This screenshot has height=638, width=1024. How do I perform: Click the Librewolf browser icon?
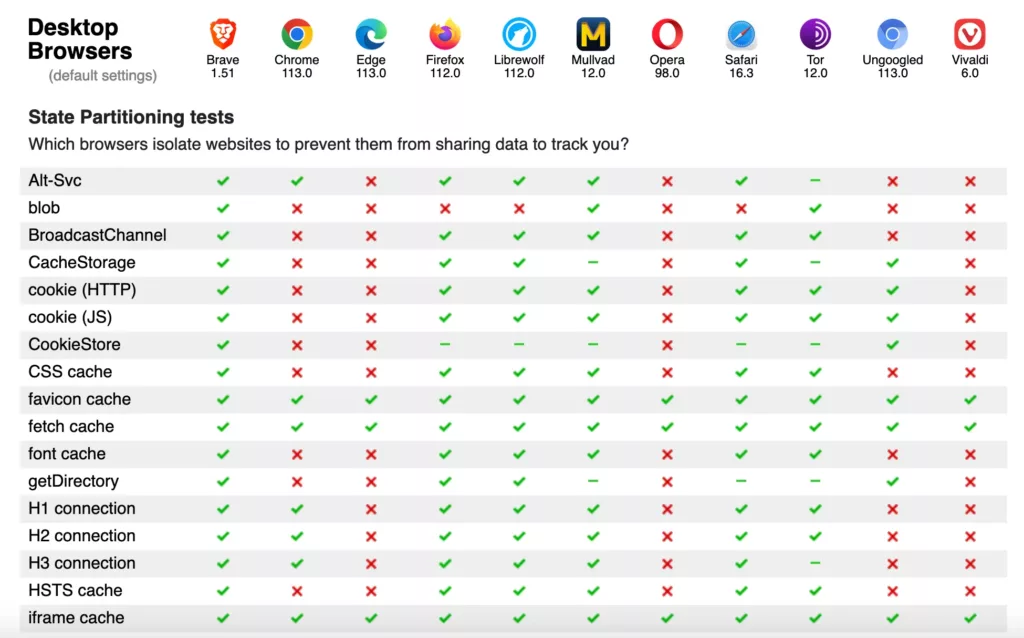click(x=519, y=35)
